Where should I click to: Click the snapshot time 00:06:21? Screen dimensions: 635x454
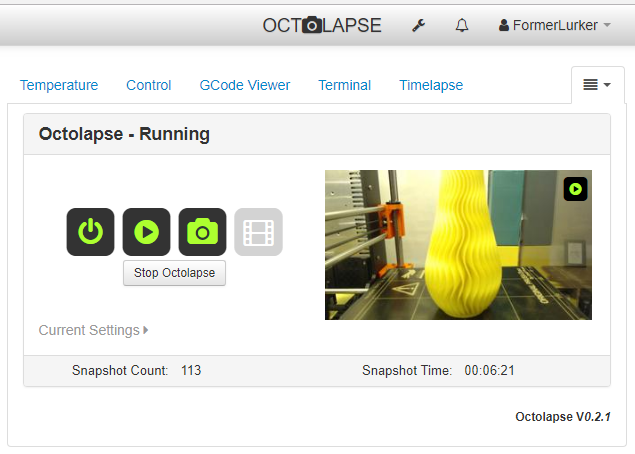[x=489, y=370]
